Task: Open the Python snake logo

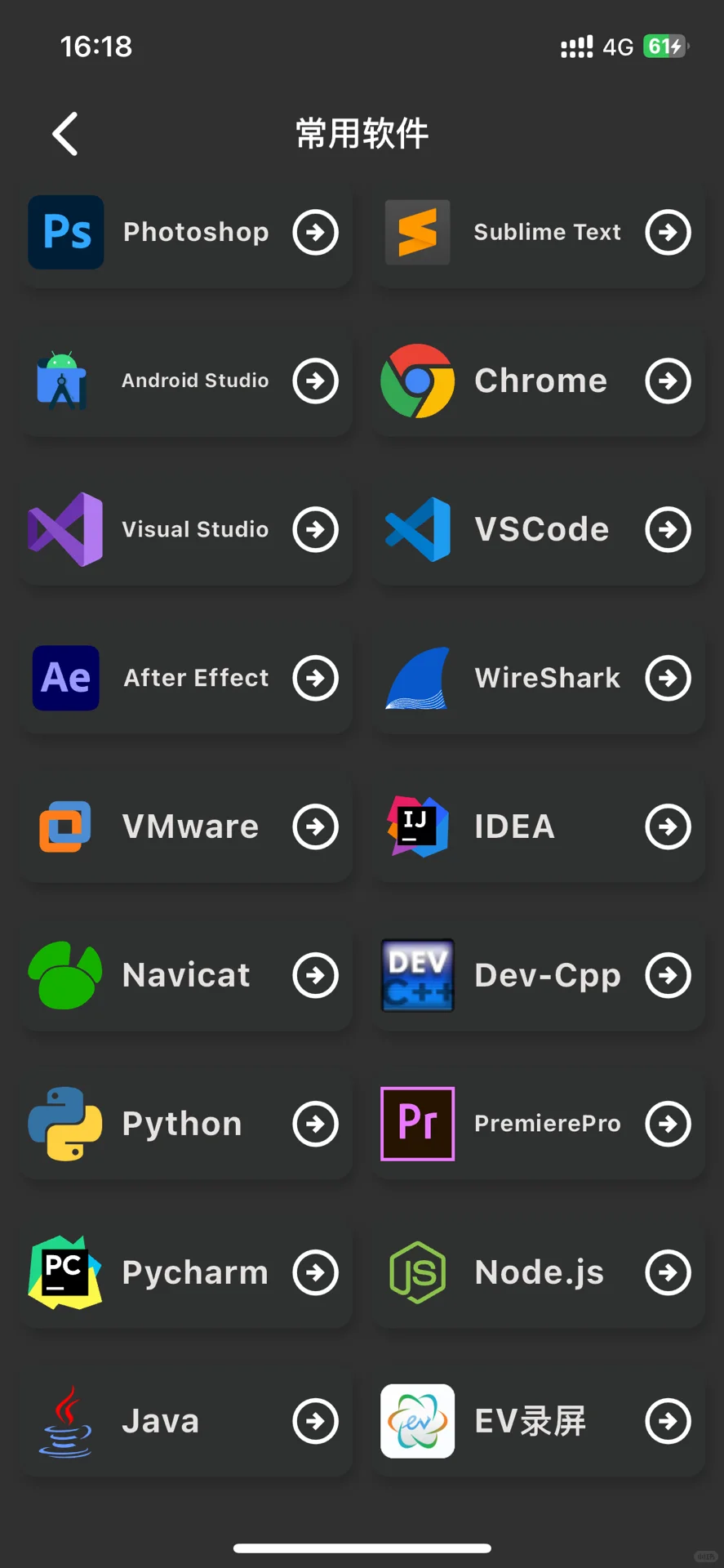Action: coord(65,1124)
